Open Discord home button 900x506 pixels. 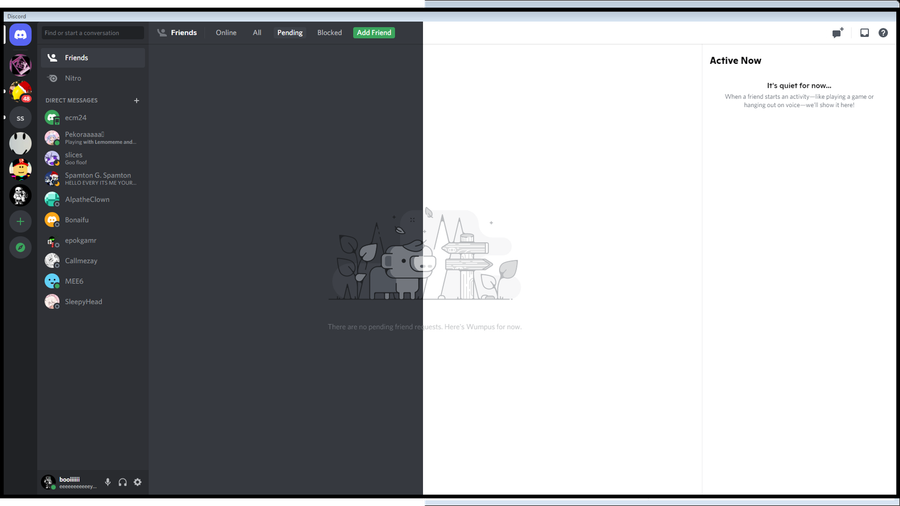pyautogui.click(x=20, y=35)
